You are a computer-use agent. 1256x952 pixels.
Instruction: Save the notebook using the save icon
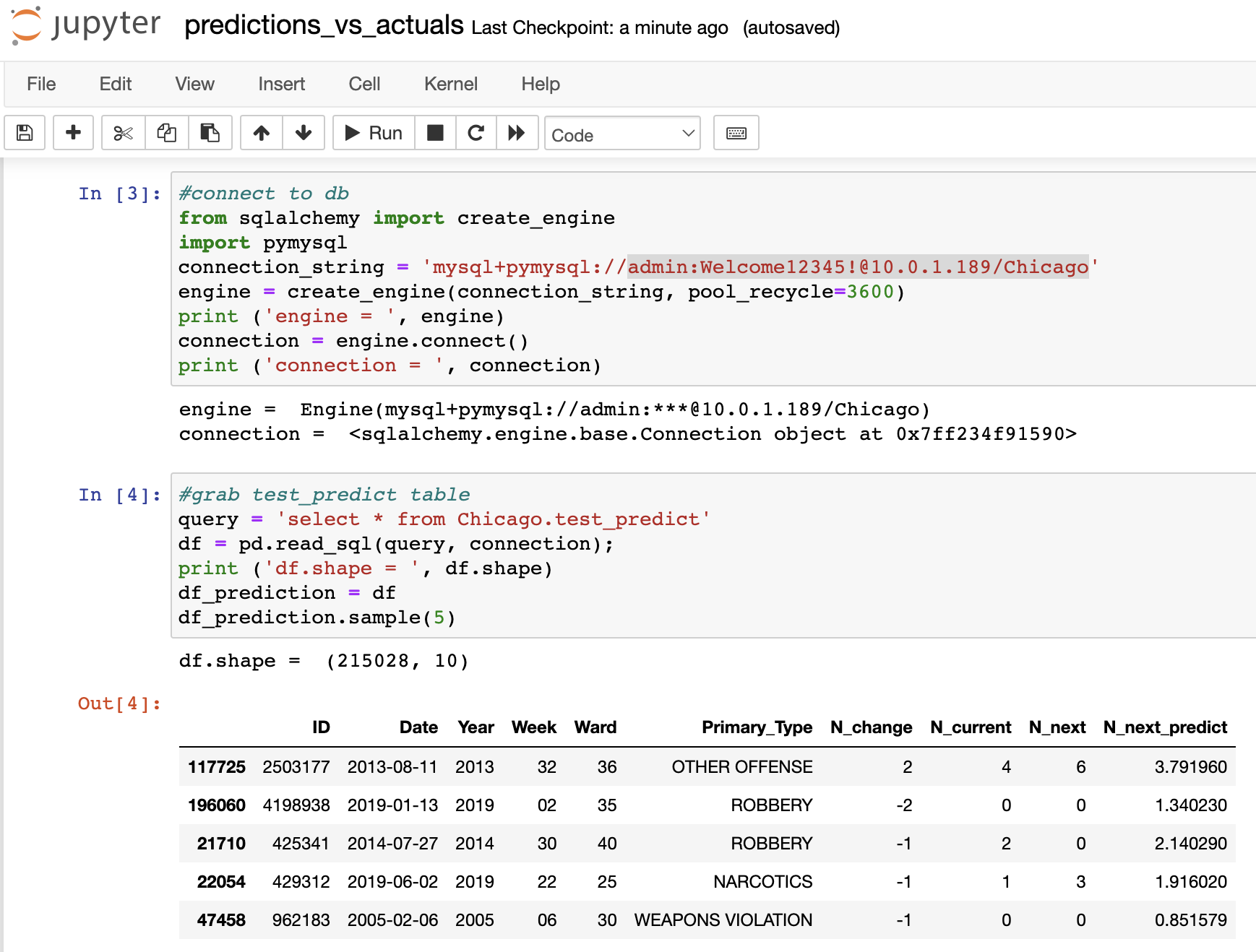click(25, 133)
